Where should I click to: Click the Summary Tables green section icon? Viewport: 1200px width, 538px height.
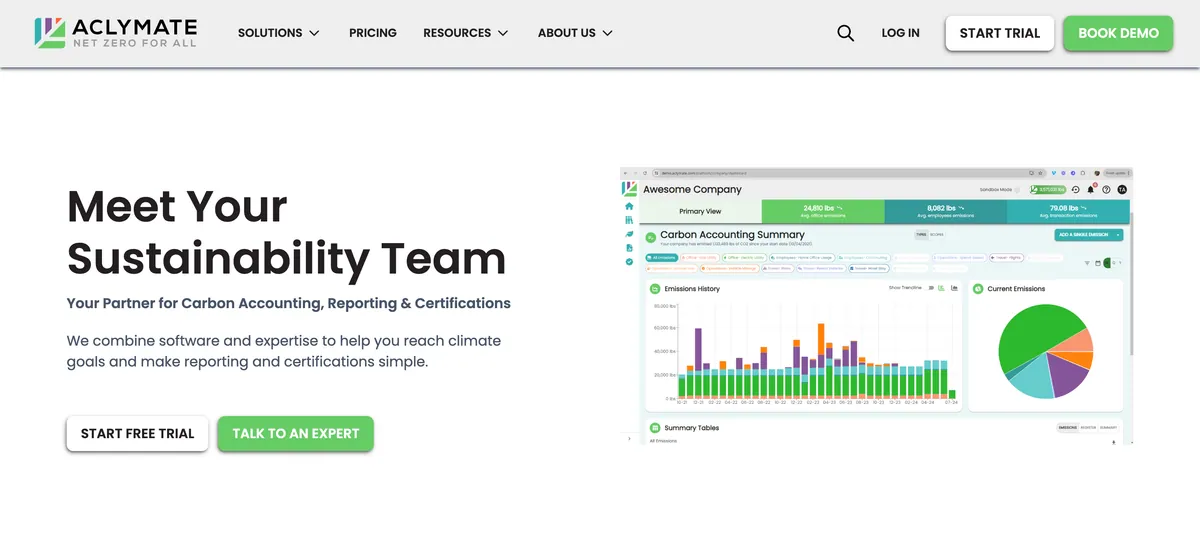tap(655, 428)
